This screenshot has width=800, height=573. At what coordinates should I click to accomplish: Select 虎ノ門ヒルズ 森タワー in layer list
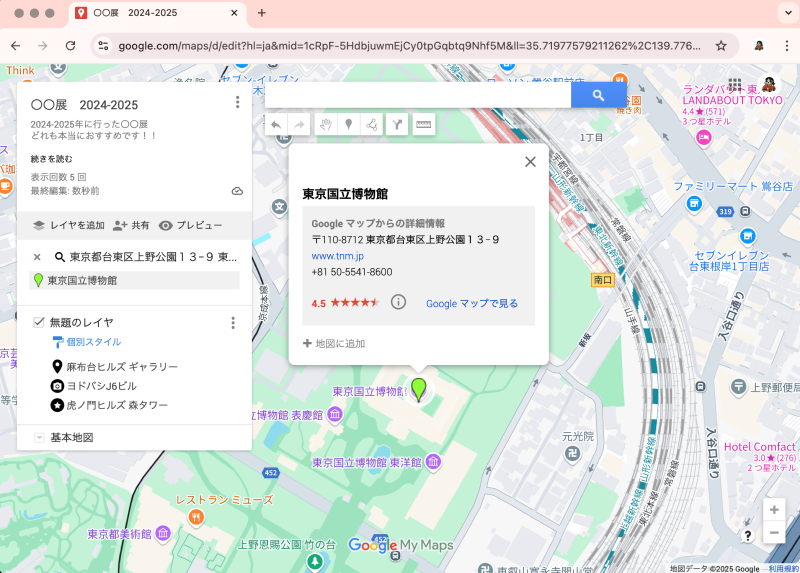tap(109, 405)
